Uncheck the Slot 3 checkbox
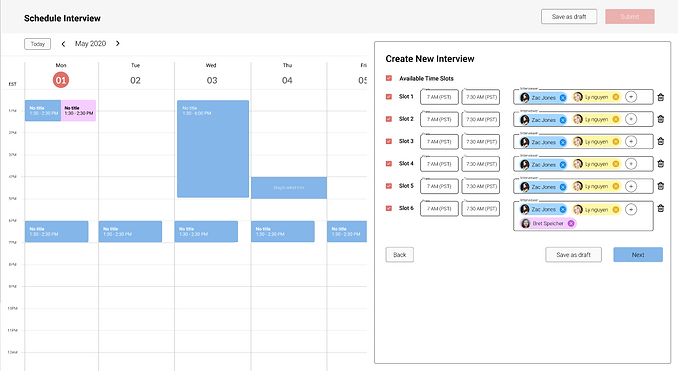Image resolution: width=678 pixels, height=371 pixels. click(389, 141)
